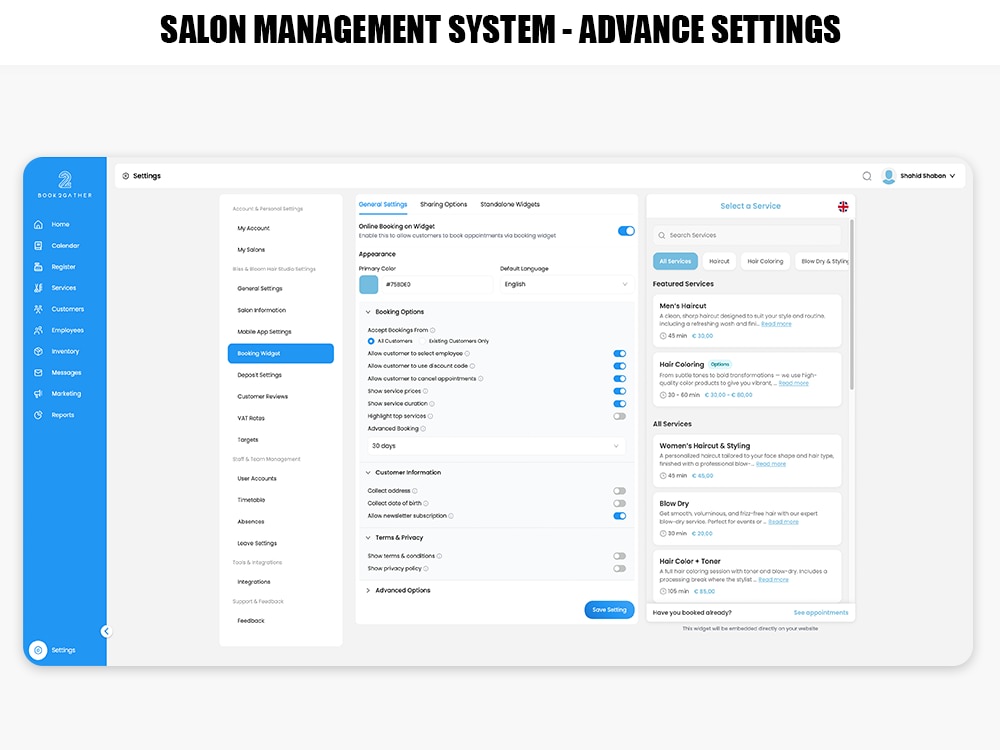
Task: Click the Save Setting button
Action: pos(609,610)
